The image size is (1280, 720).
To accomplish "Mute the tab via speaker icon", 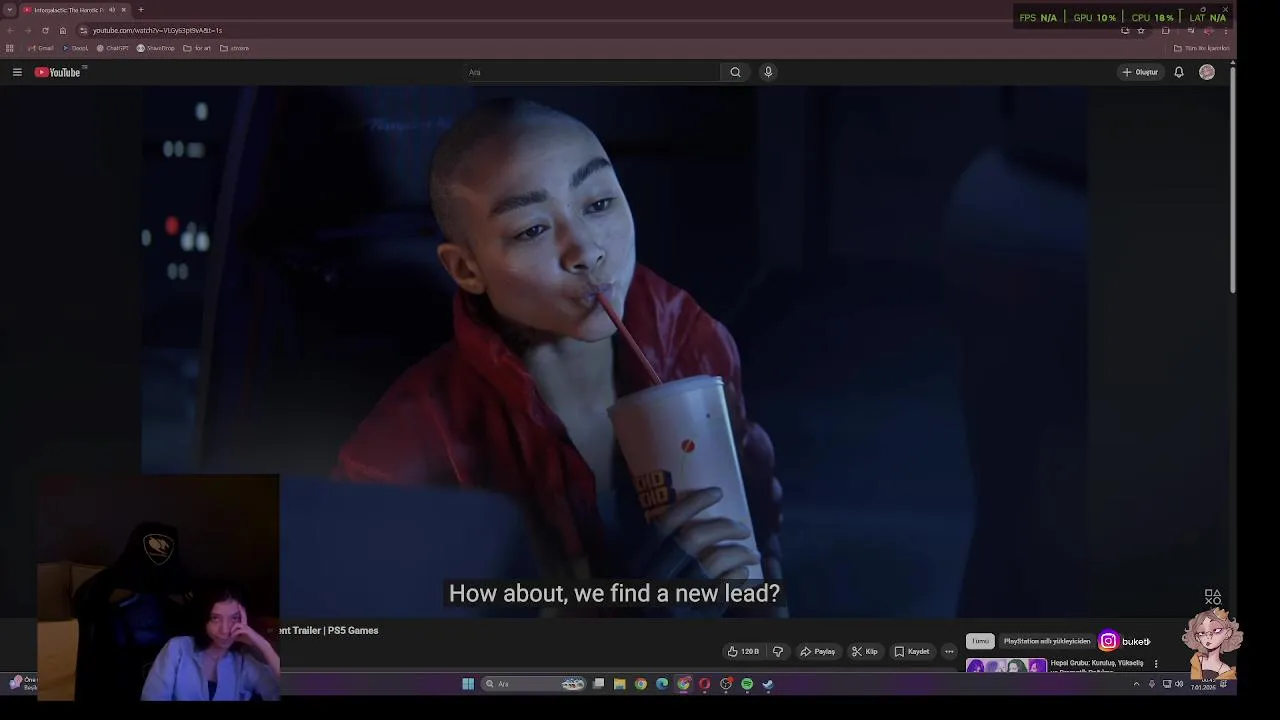I will 112,10.
